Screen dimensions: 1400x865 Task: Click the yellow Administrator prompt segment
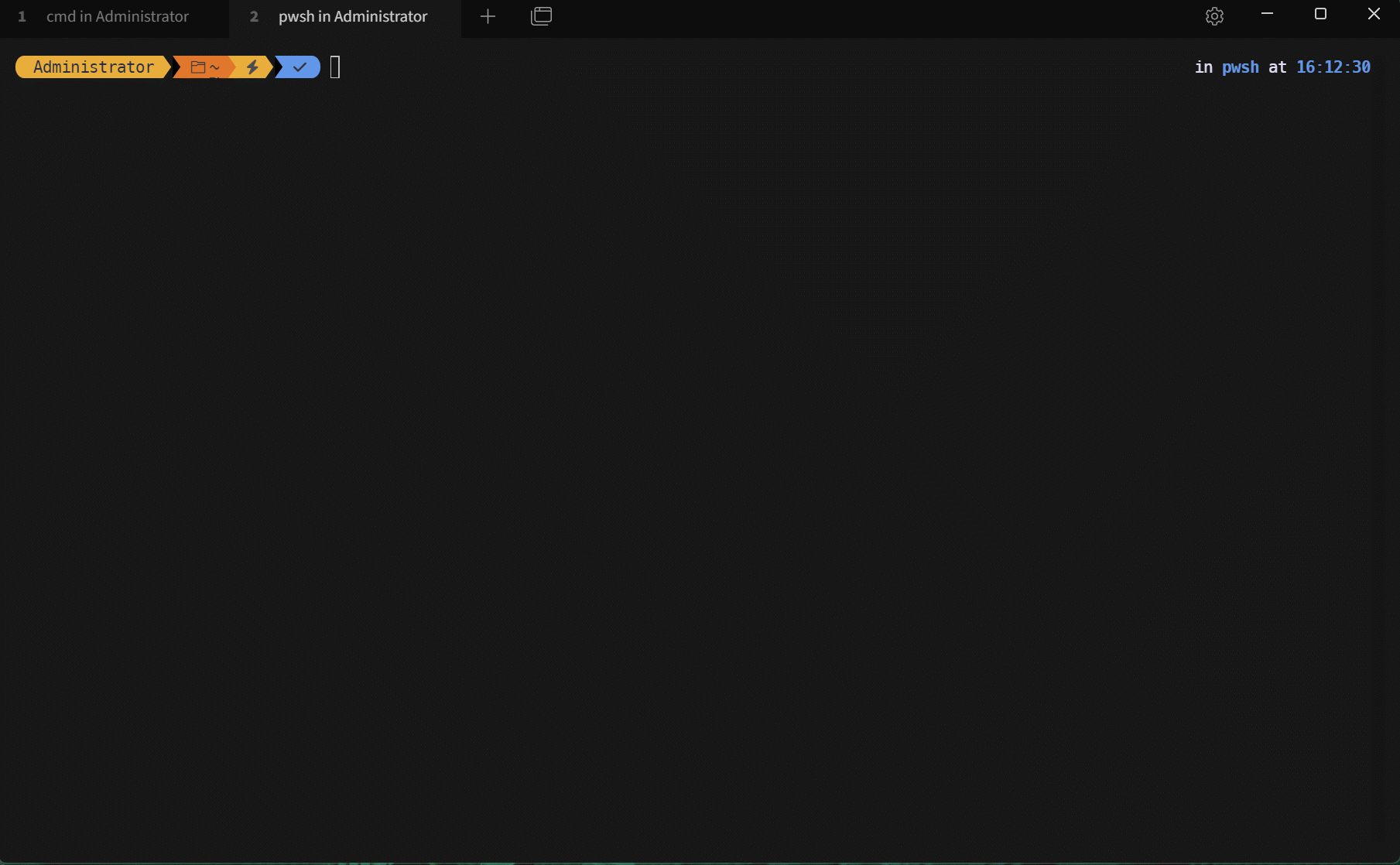pyautogui.click(x=94, y=67)
